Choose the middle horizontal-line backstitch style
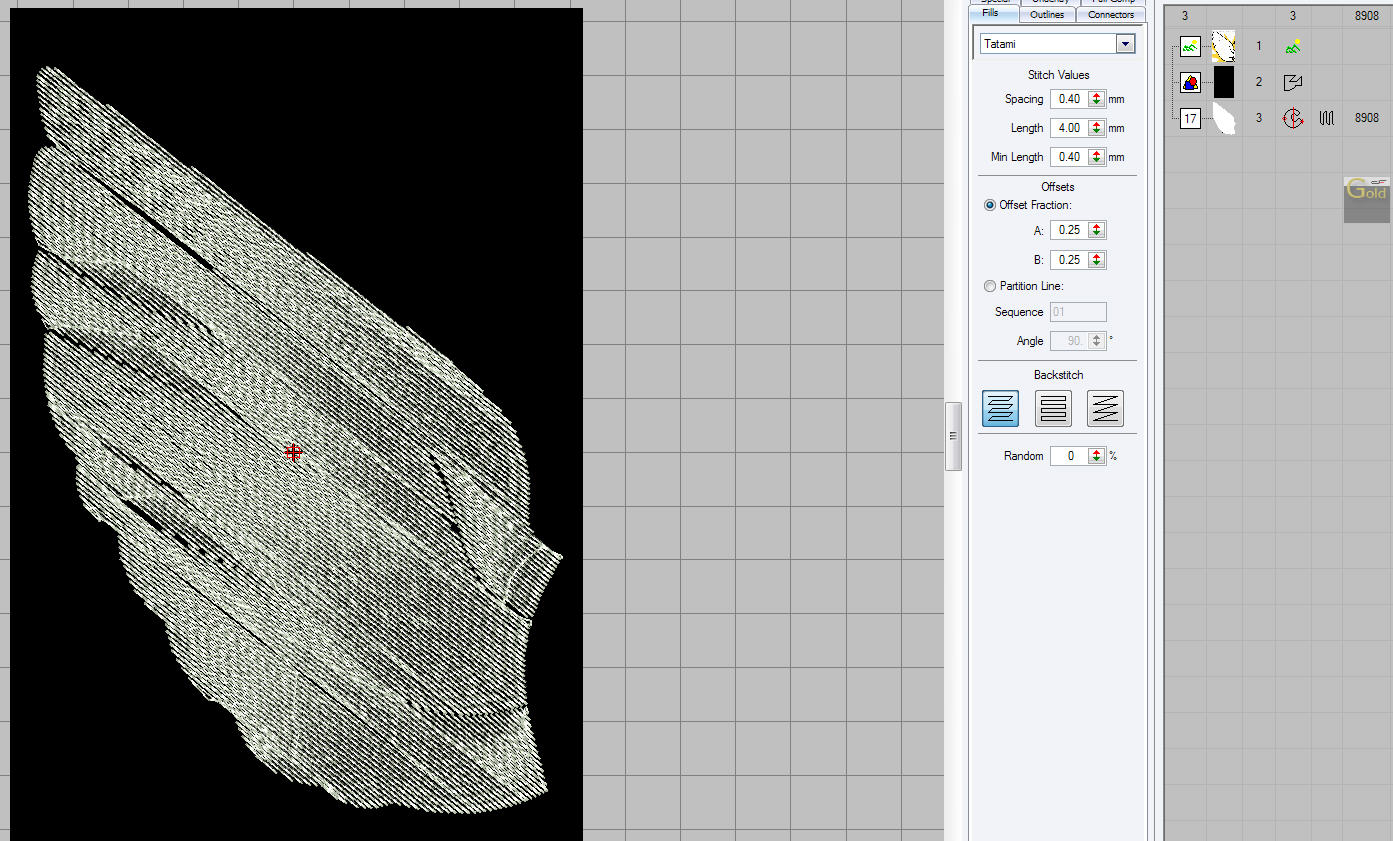 [x=1053, y=408]
